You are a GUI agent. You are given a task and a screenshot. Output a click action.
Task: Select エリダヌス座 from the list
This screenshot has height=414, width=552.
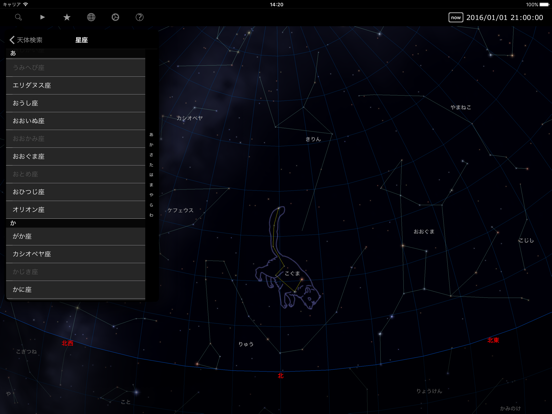pos(76,86)
